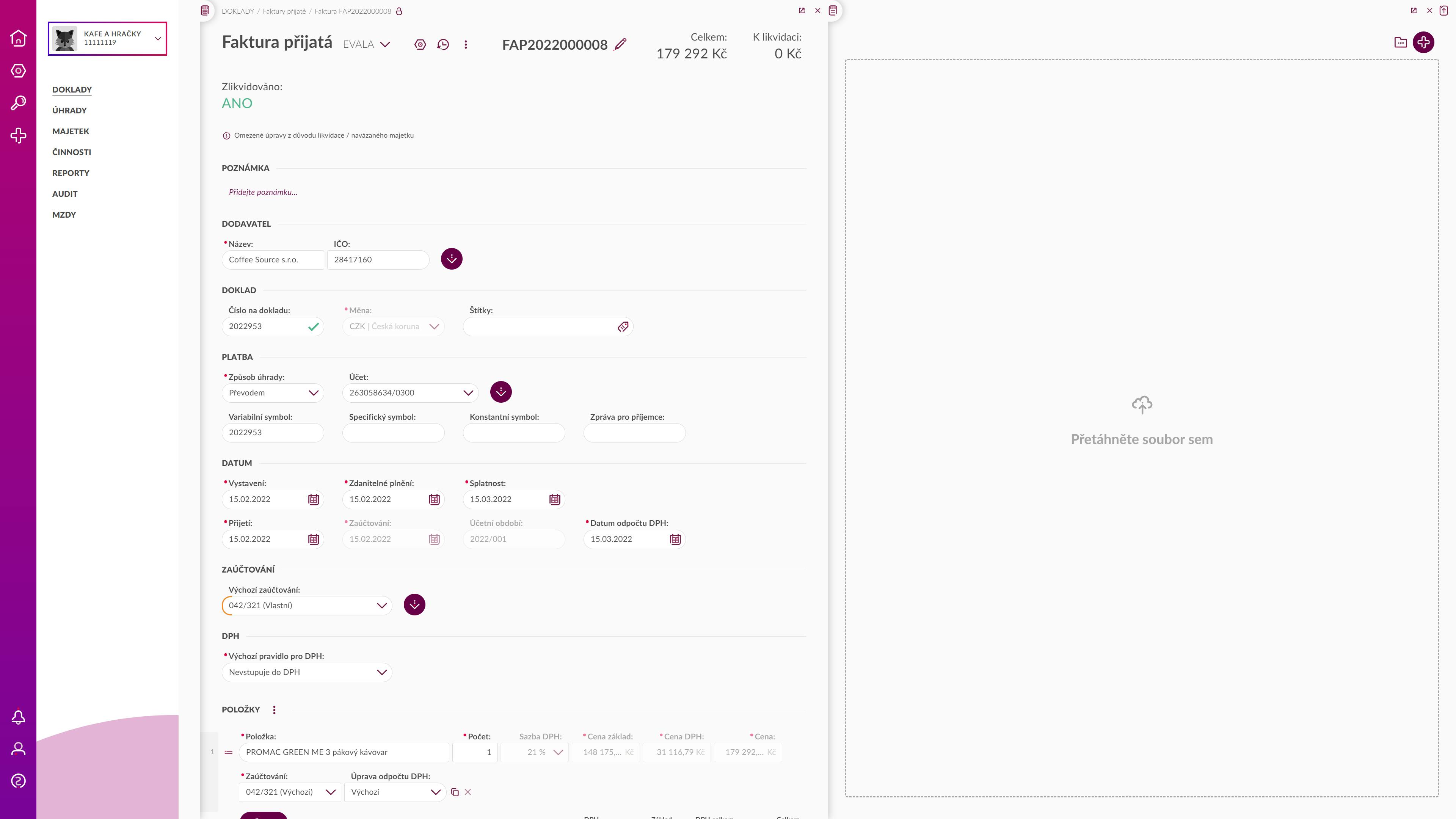Open the Přijetí calendar picker
This screenshot has width=1456, height=819.
pos(314,539)
